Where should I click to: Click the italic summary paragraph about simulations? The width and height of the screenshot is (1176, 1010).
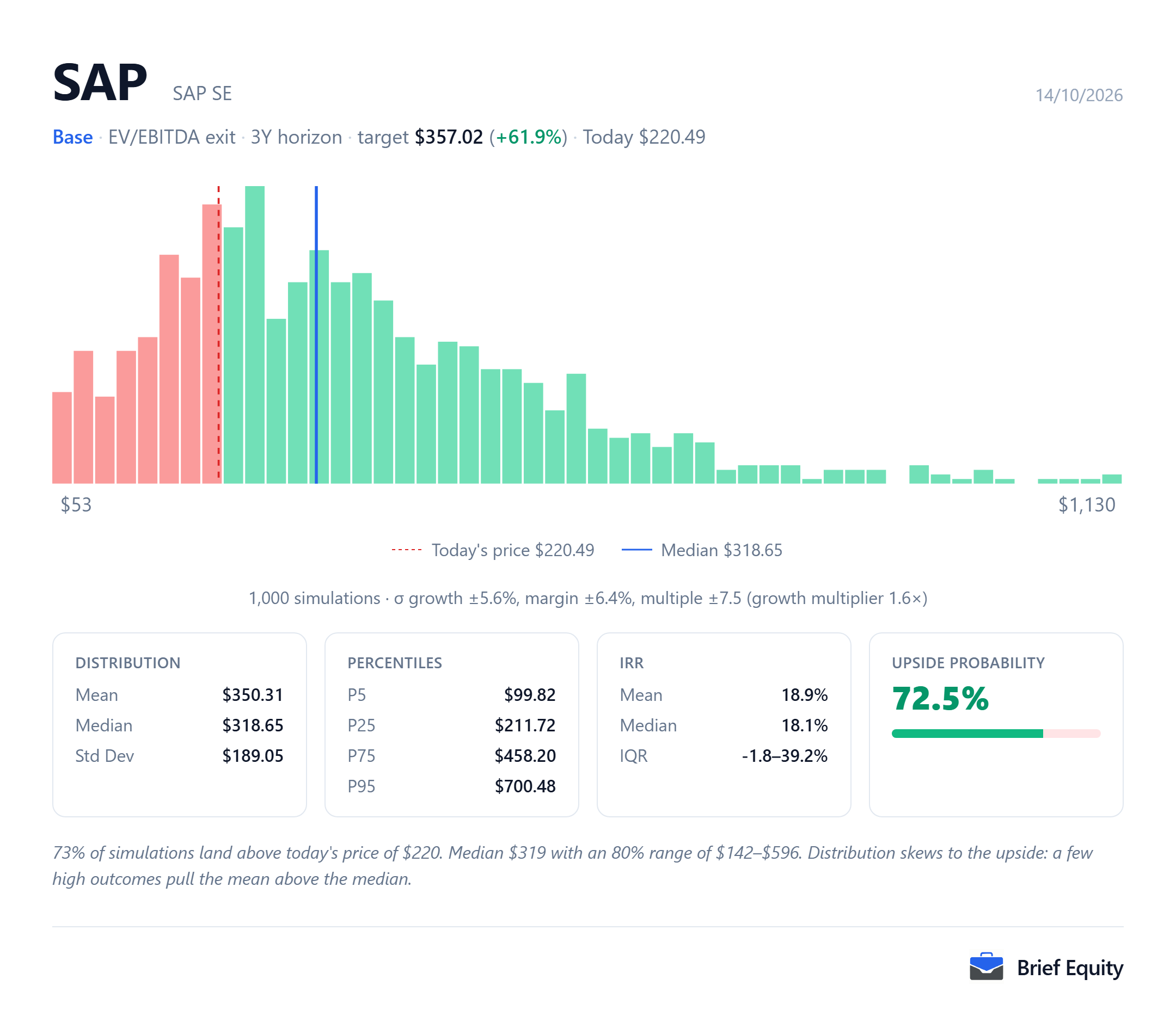pyautogui.click(x=572, y=866)
